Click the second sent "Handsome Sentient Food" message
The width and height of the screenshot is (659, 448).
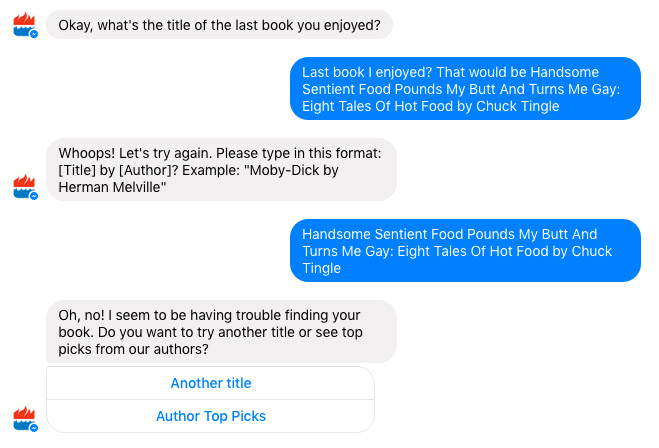(x=464, y=250)
